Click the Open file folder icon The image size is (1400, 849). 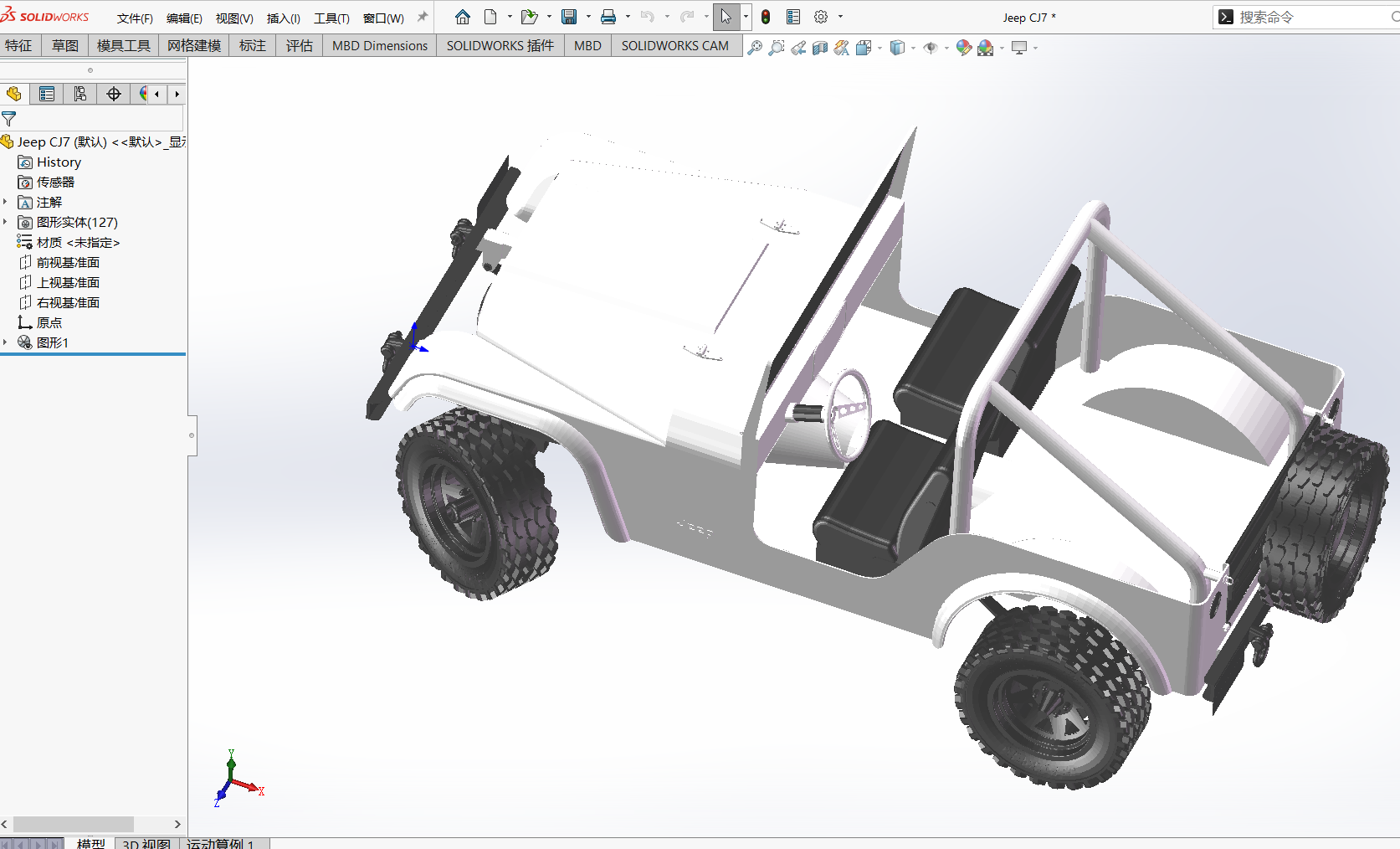(529, 17)
